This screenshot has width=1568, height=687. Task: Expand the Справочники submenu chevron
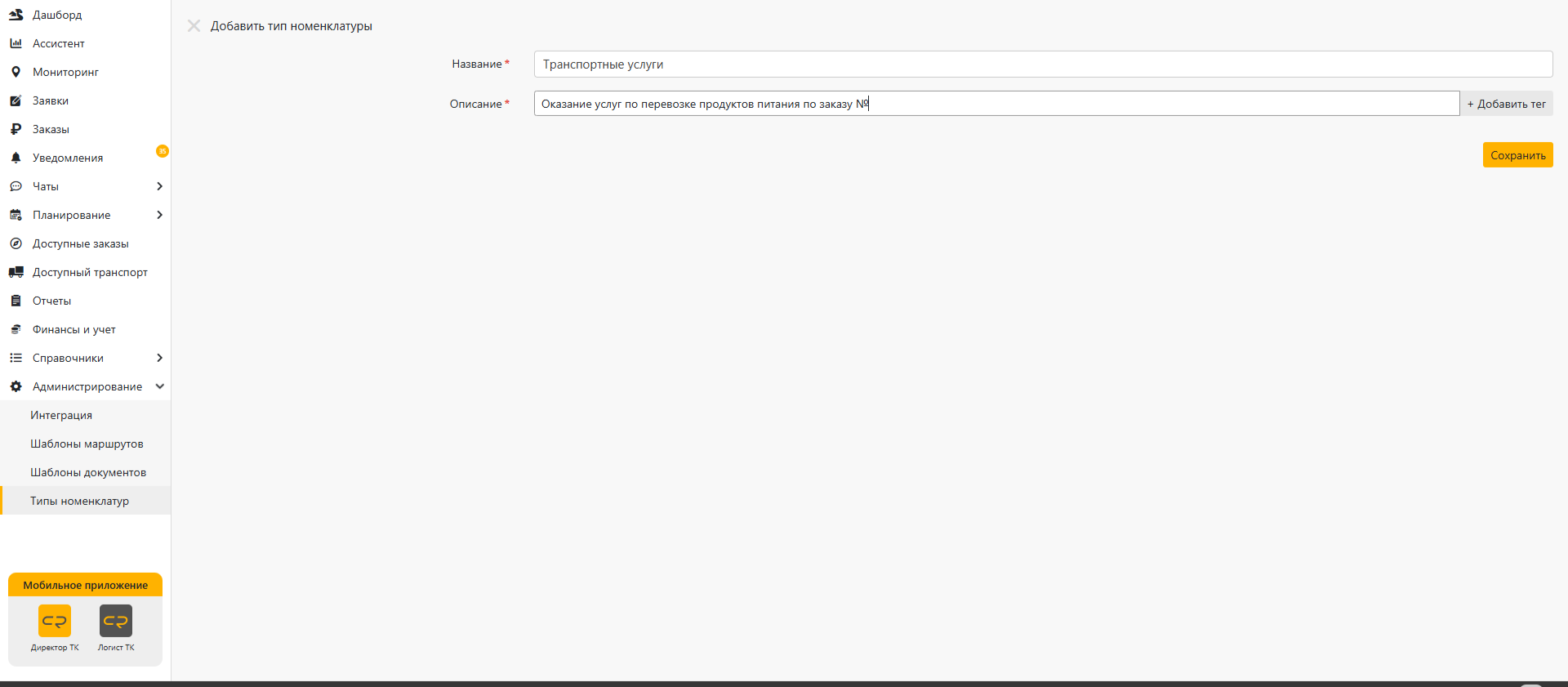click(159, 358)
